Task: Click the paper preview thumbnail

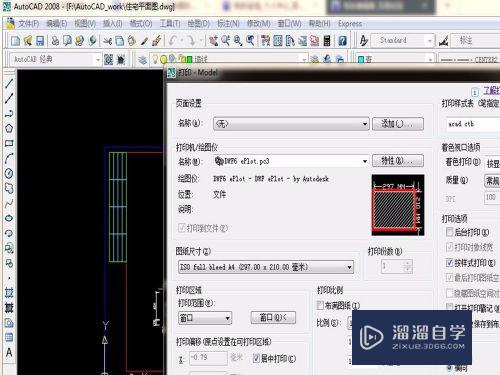Action: pos(398,205)
